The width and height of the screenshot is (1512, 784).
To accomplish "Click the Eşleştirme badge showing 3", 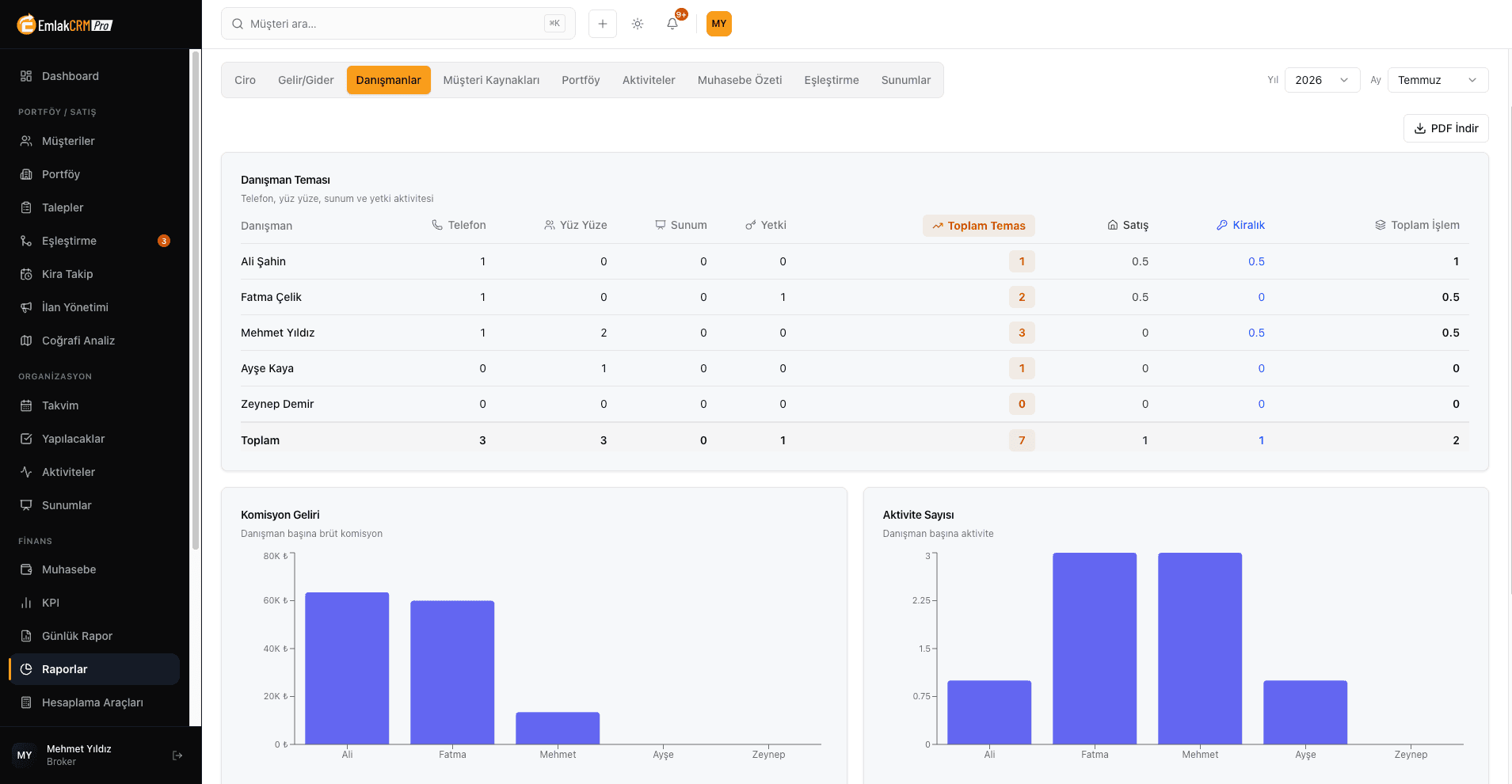I will [x=164, y=241].
